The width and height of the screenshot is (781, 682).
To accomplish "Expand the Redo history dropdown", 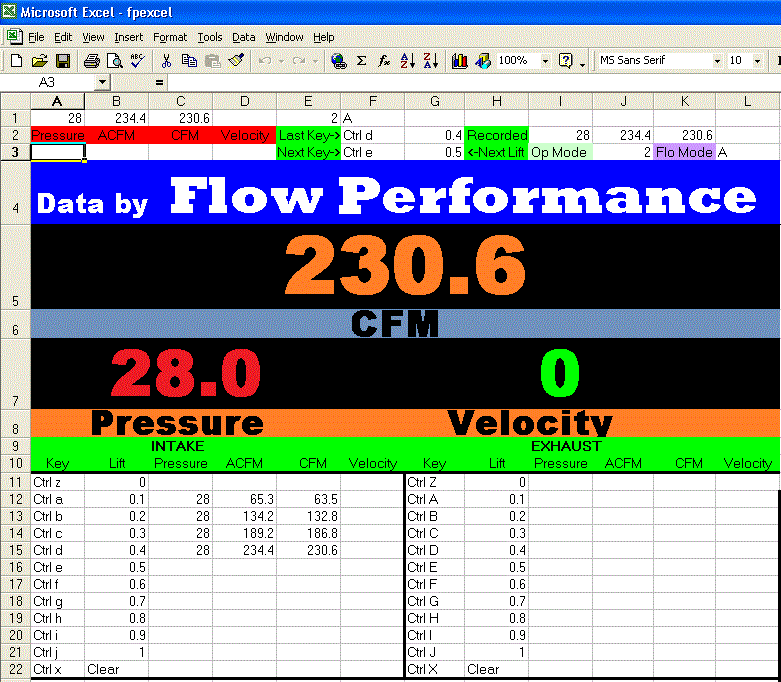I will 315,61.
